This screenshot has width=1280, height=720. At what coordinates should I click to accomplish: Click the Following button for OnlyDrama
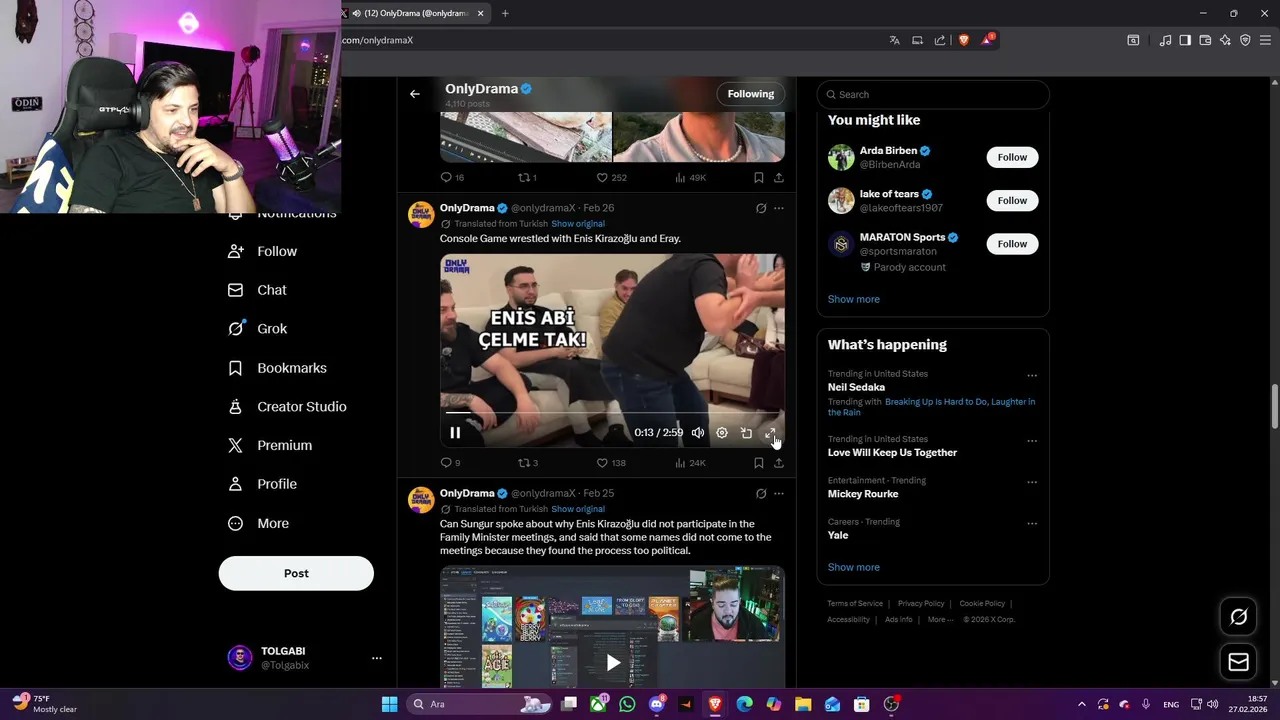tap(751, 94)
